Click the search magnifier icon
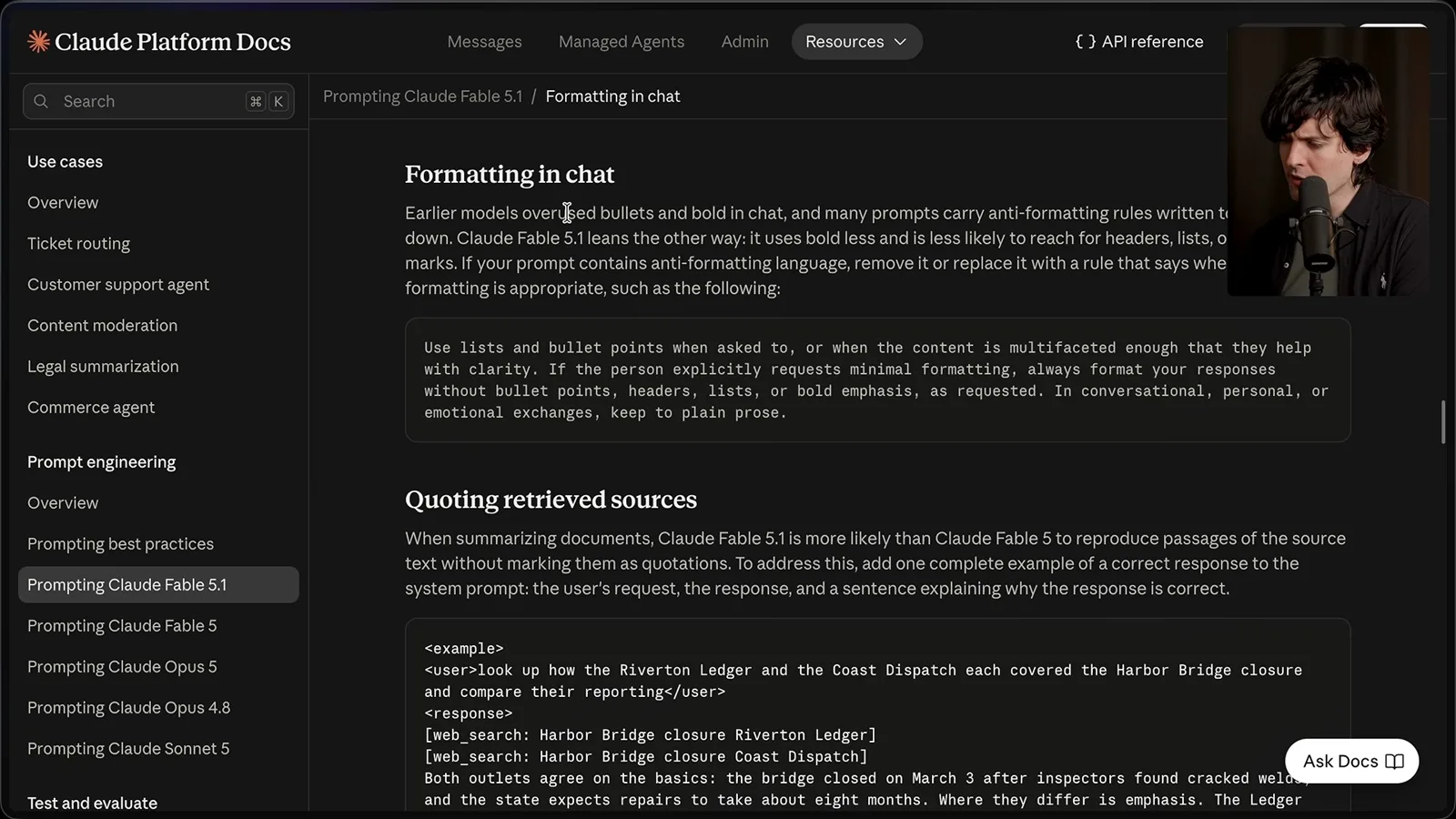1456x819 pixels. pos(41,101)
